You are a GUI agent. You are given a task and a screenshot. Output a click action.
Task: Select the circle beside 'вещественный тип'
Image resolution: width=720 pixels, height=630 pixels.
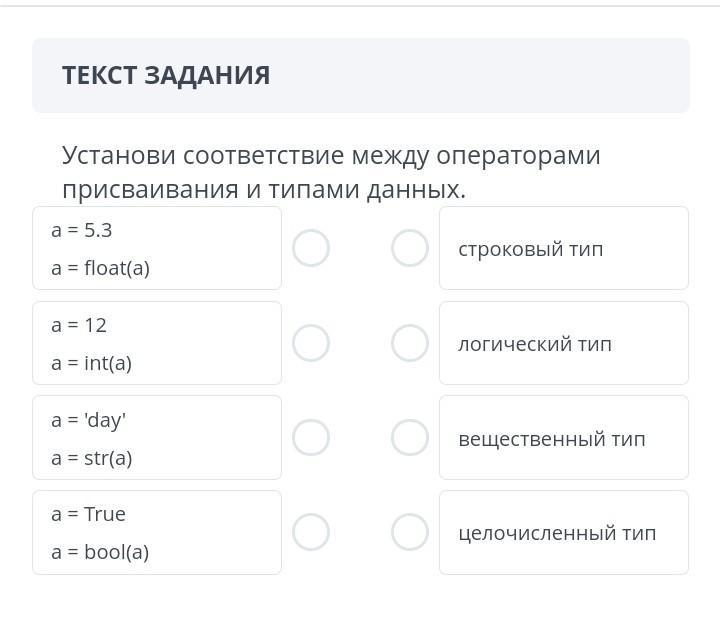410,437
